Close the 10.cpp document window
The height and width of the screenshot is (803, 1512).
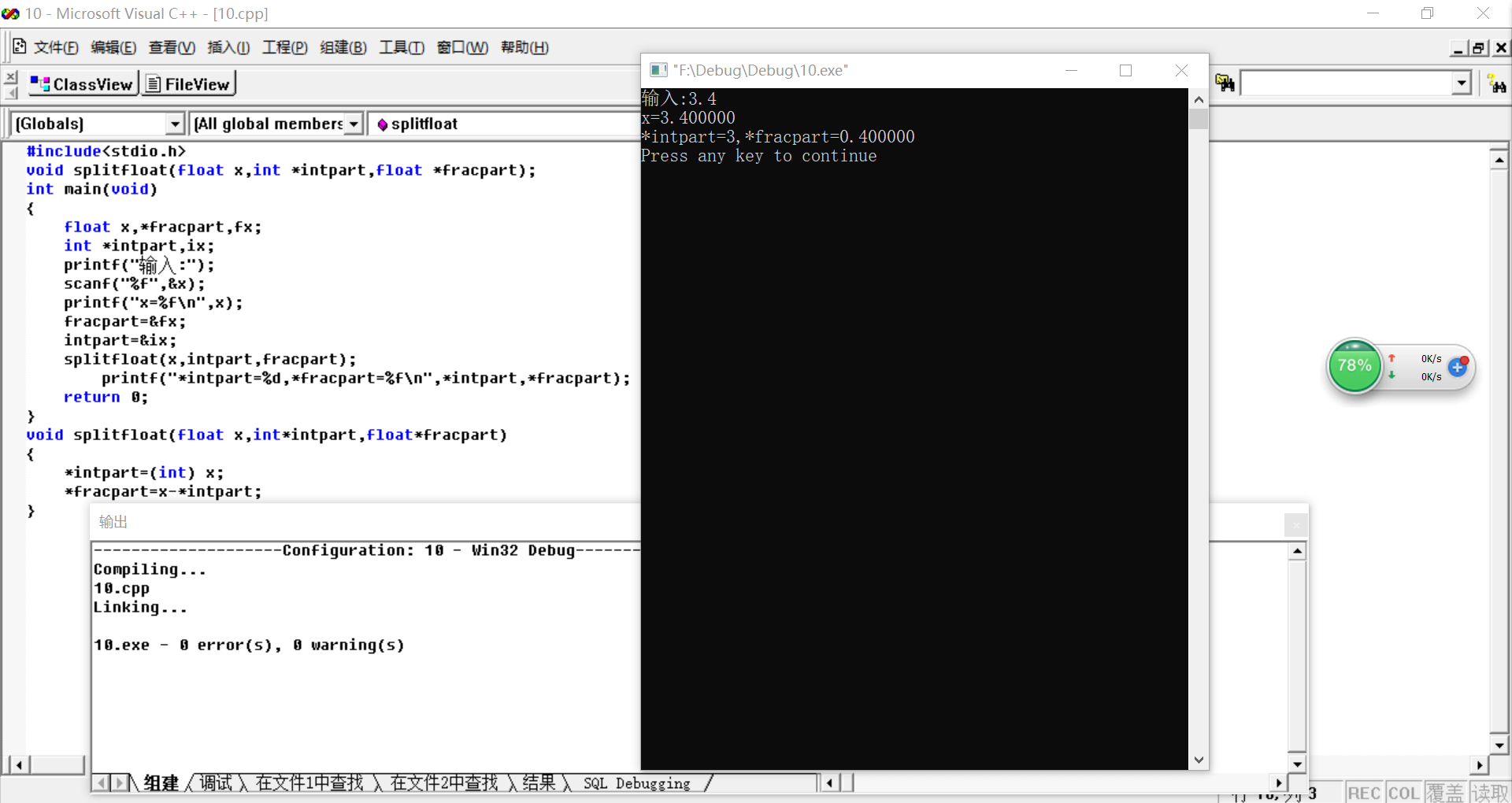(x=1501, y=48)
